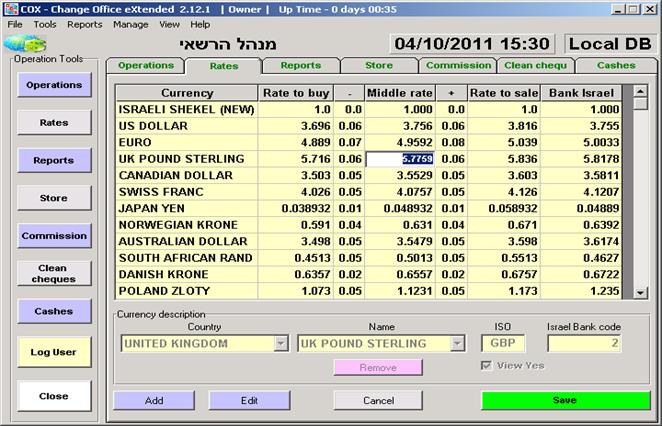Open the Reports menu in menu bar
This screenshot has height=426, width=662.
click(x=84, y=24)
